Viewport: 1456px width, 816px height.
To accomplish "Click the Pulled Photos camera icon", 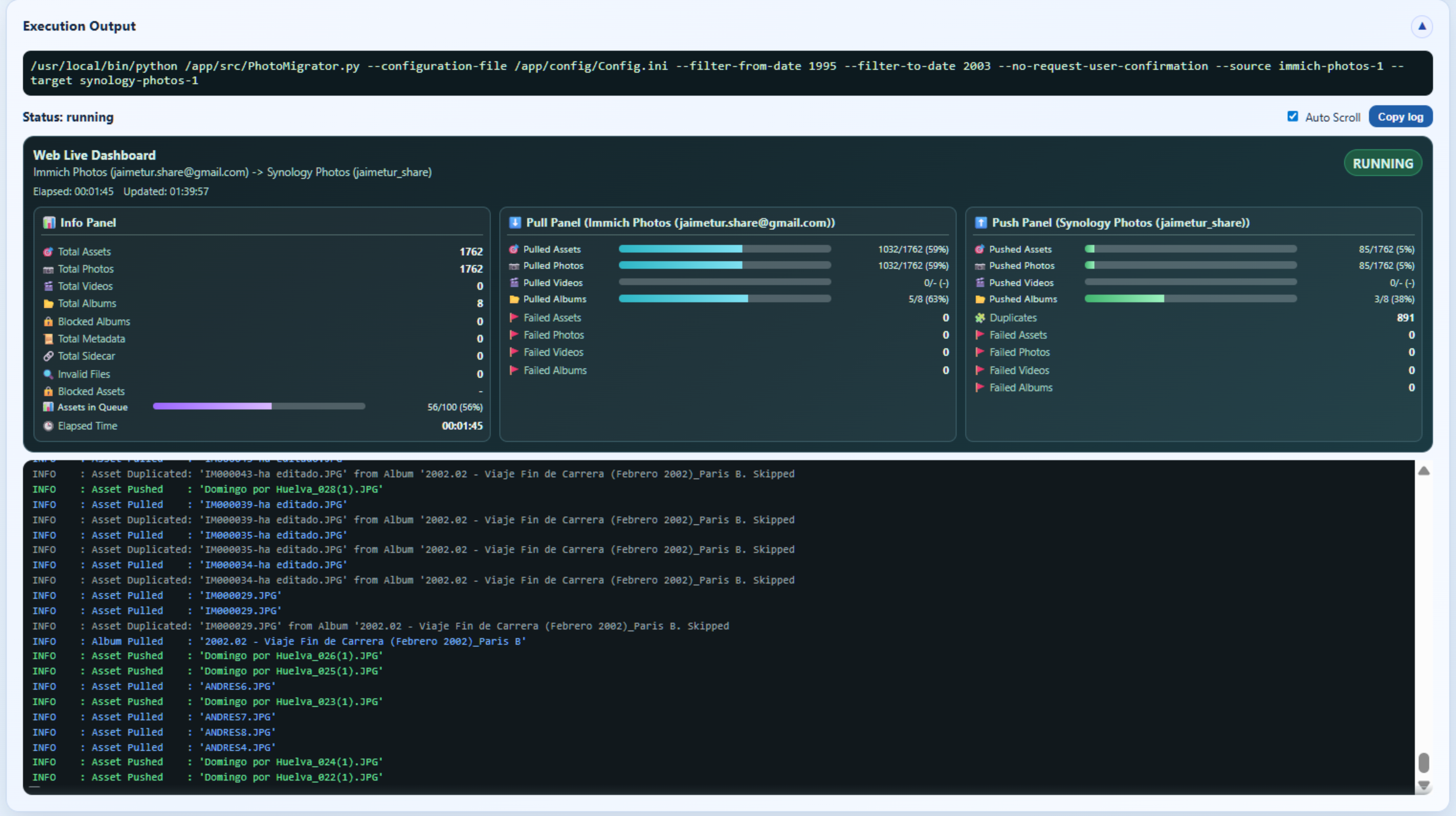I will click(514, 266).
